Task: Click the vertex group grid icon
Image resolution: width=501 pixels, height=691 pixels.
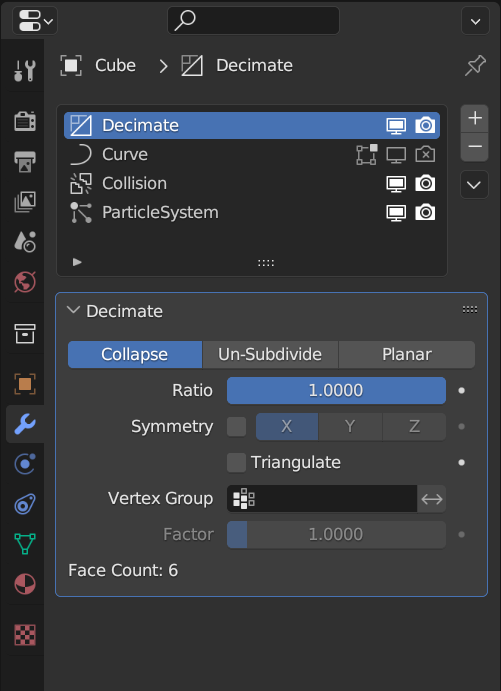Action: [244, 499]
